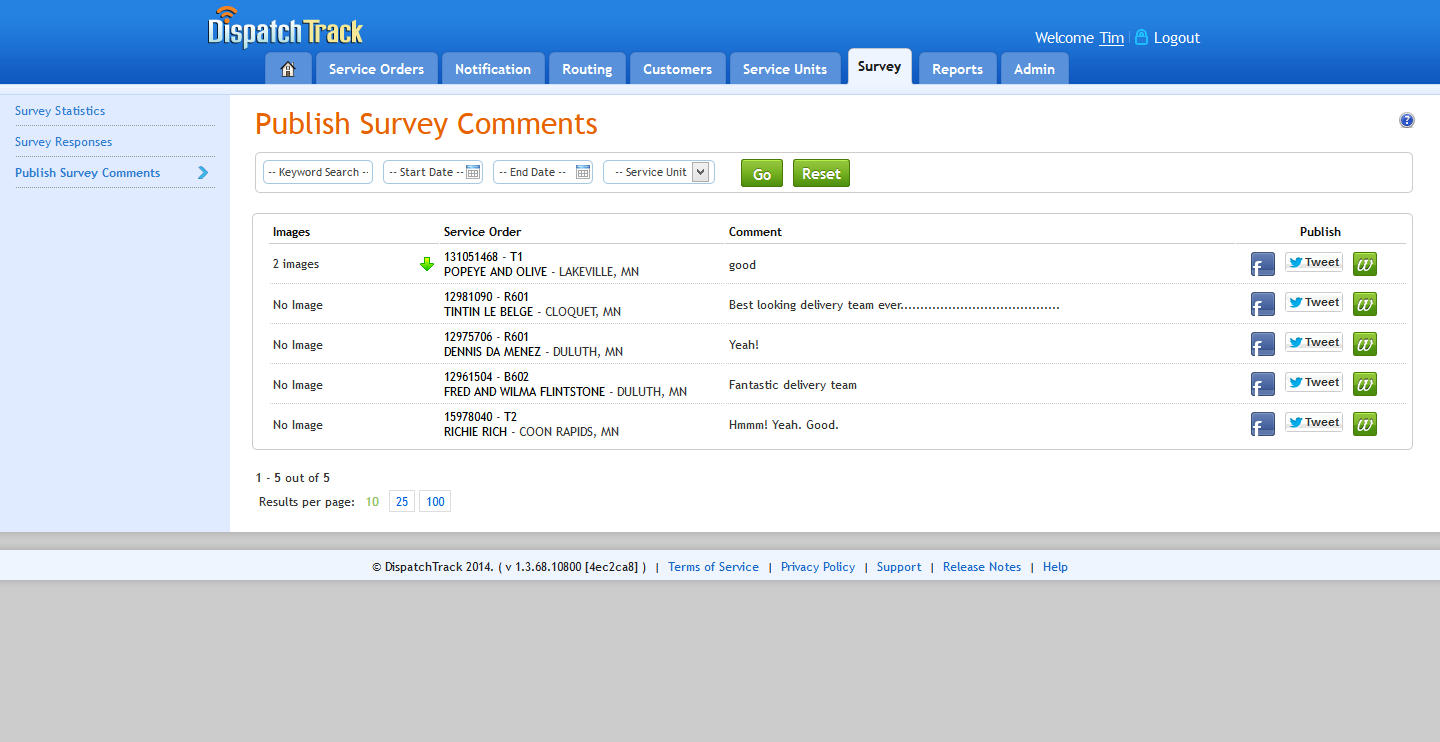Switch to the Customers tab
The width and height of the screenshot is (1440, 742).
coord(677,68)
